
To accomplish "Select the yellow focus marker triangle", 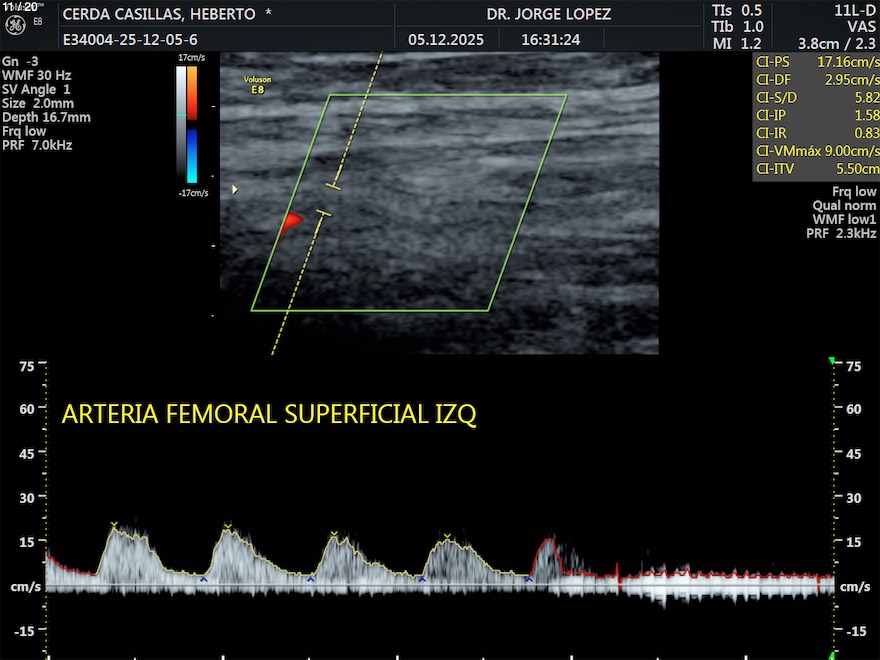I will point(235,189).
